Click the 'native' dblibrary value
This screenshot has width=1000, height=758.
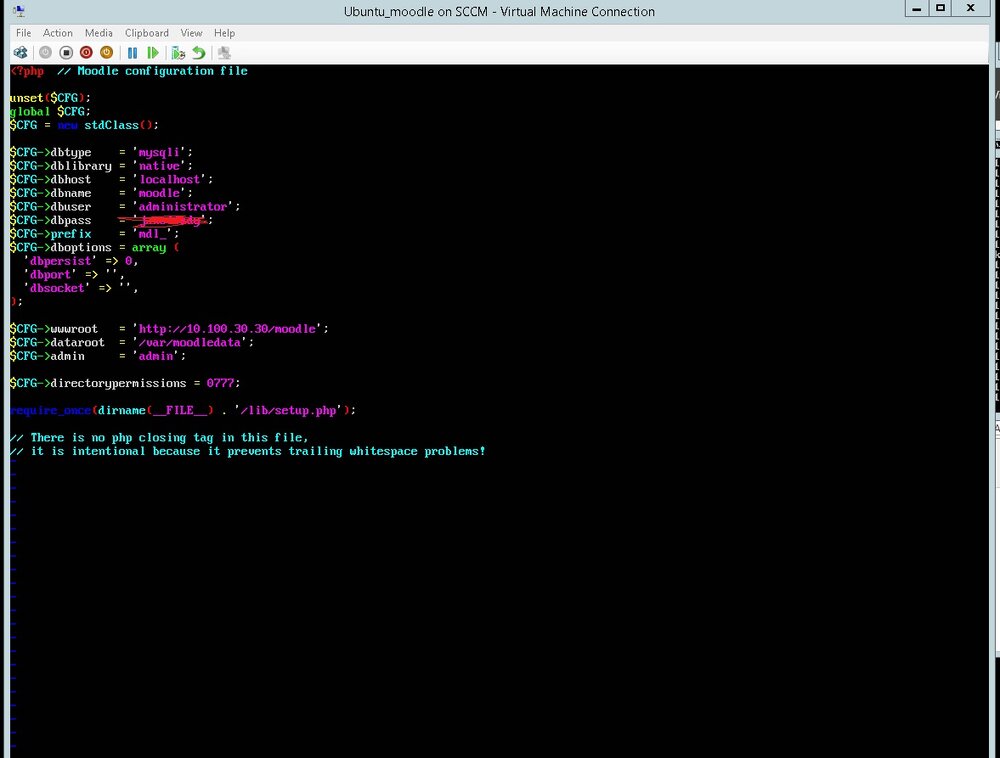pyautogui.click(x=159, y=166)
